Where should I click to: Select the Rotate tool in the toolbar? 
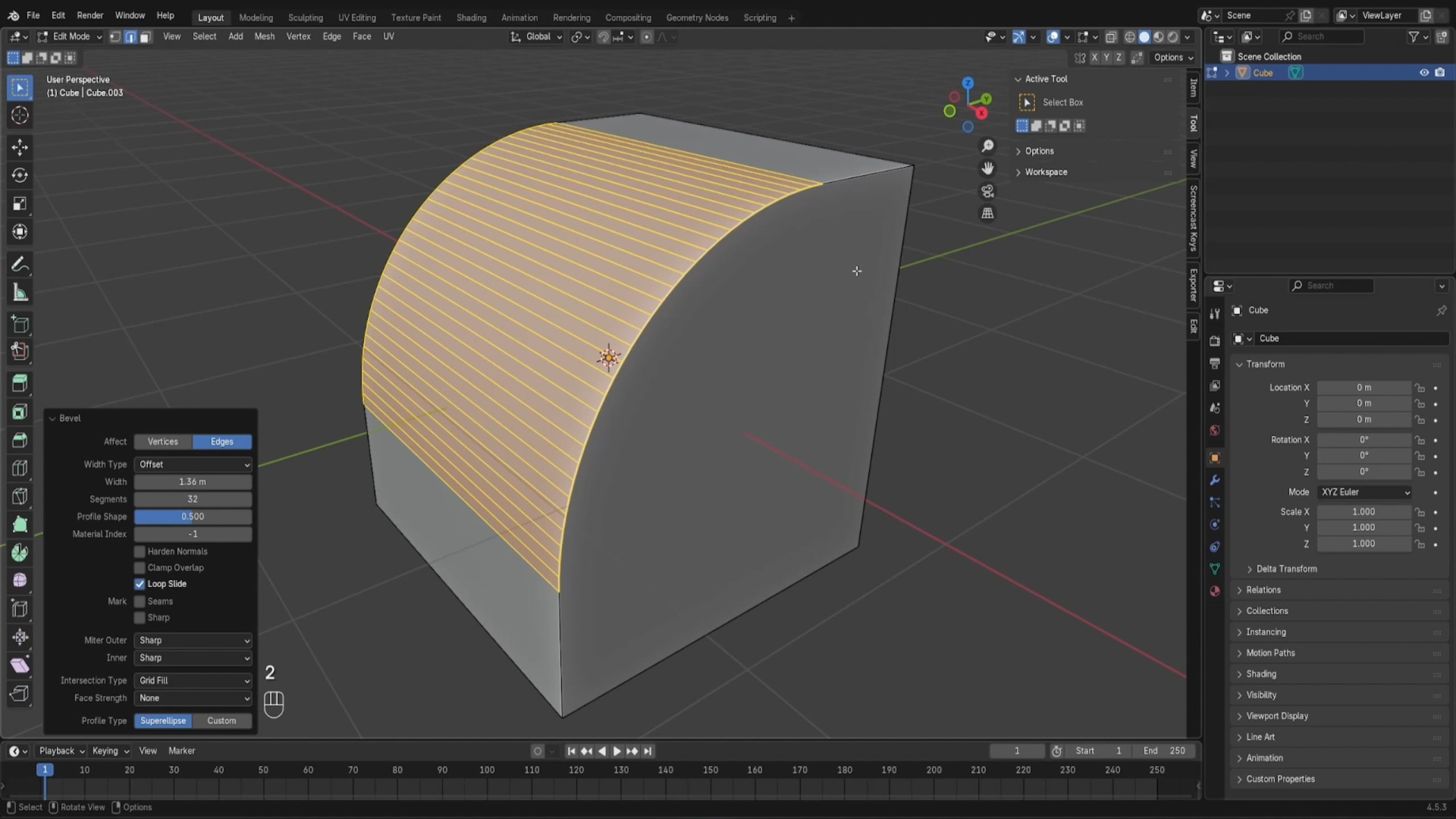point(20,175)
